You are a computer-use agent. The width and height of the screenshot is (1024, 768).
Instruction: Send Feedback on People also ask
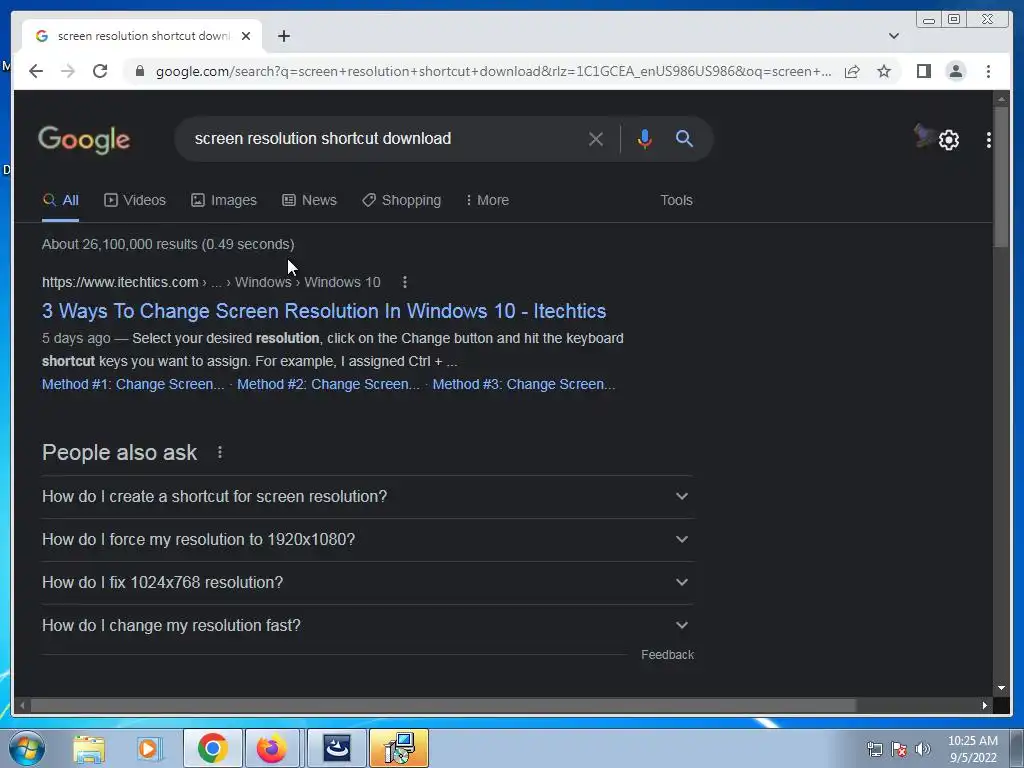(x=667, y=655)
